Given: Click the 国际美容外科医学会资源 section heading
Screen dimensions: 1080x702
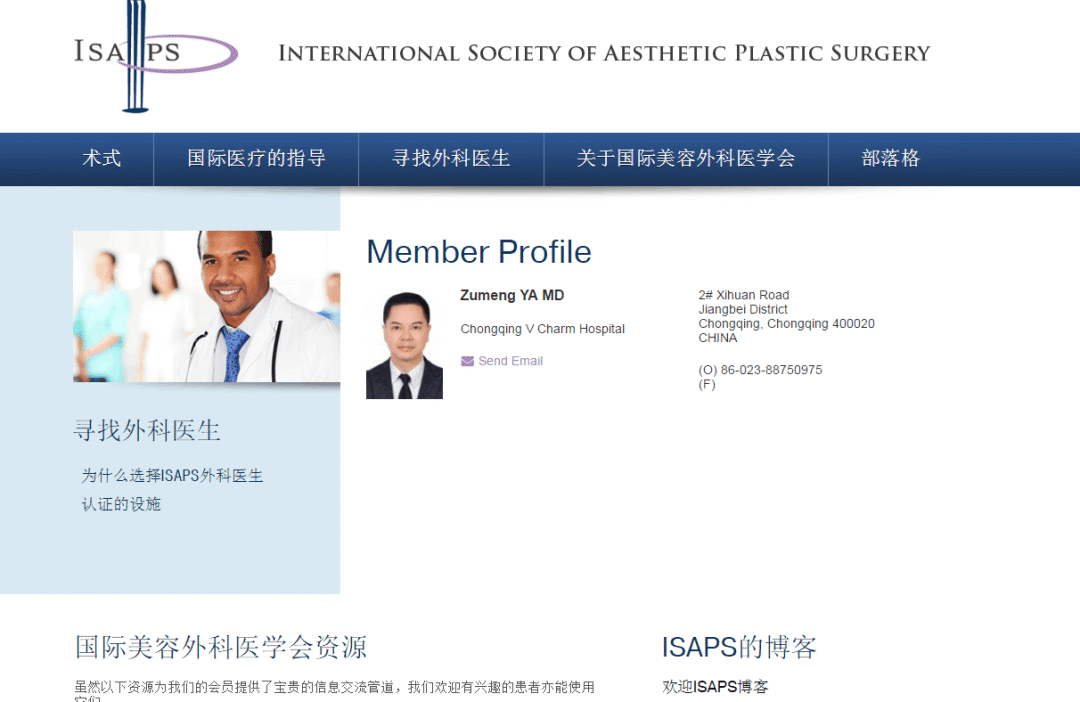Looking at the screenshot, I should [221, 647].
